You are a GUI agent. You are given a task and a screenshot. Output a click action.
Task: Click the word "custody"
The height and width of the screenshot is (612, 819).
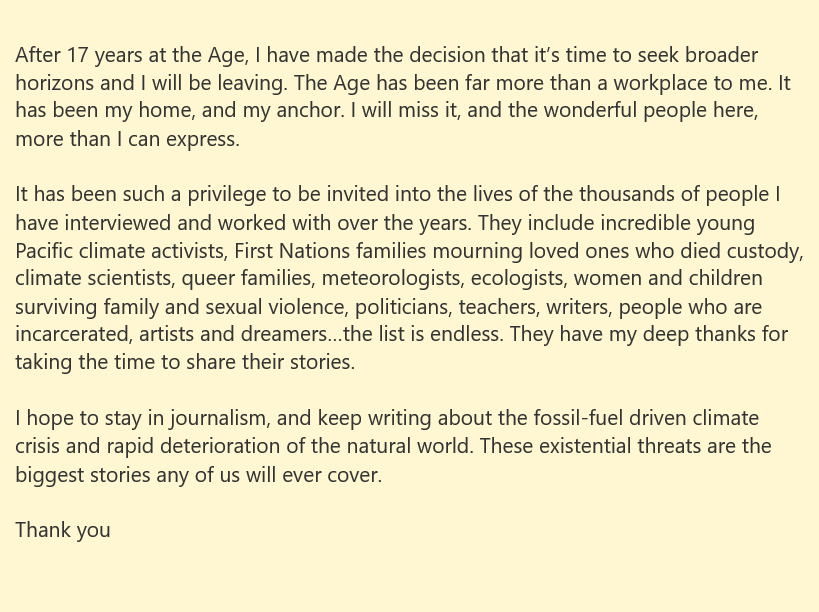point(766,250)
